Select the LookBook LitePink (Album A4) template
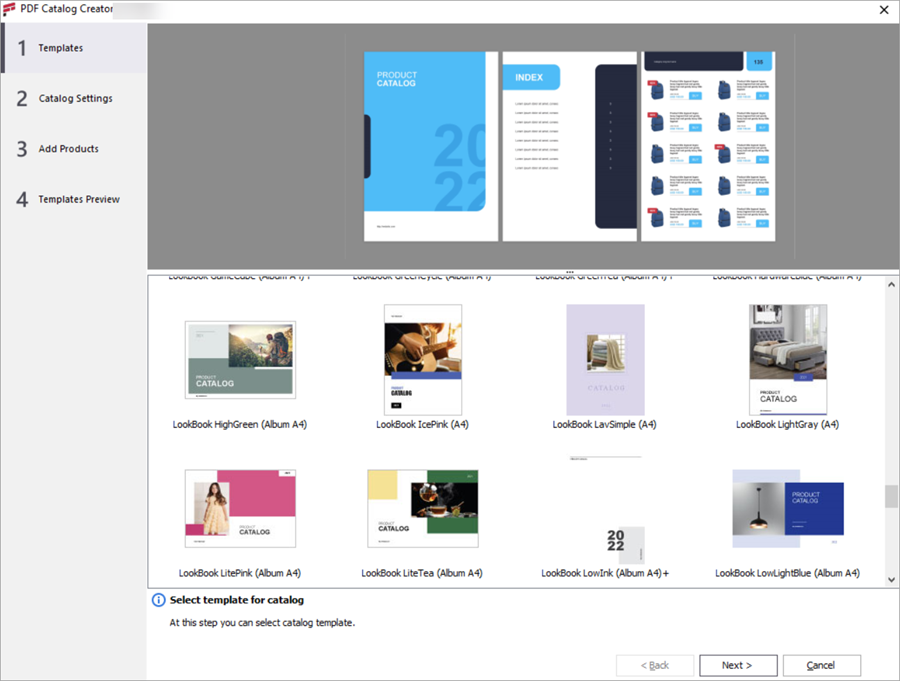The image size is (900, 681). coord(239,508)
